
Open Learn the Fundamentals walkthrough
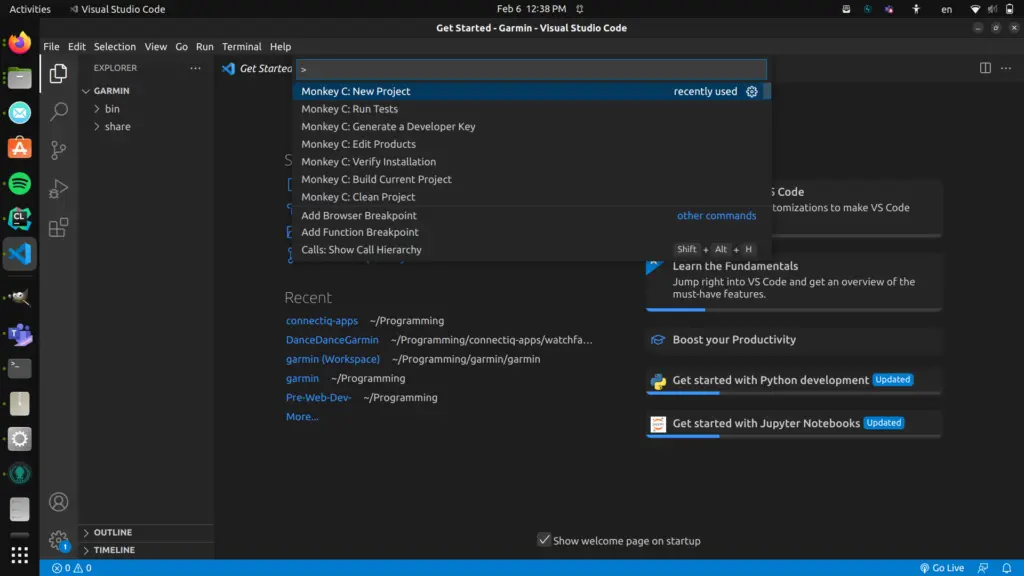793,281
